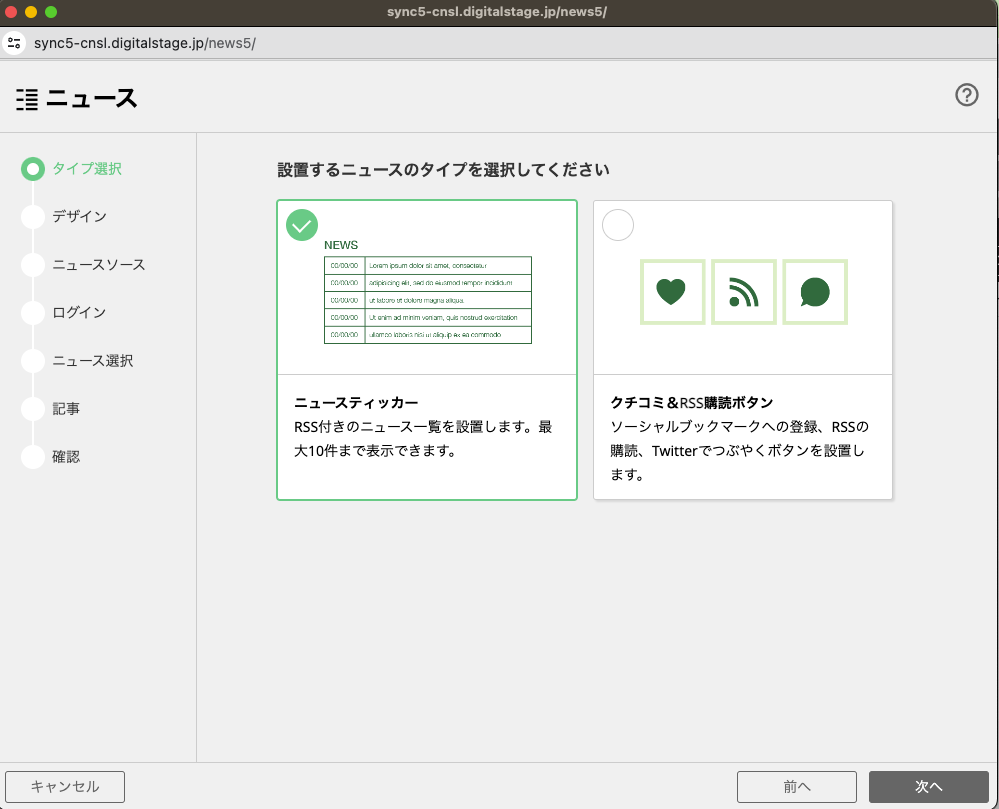
Task: Click the site settings icon in address bar
Action: point(14,43)
